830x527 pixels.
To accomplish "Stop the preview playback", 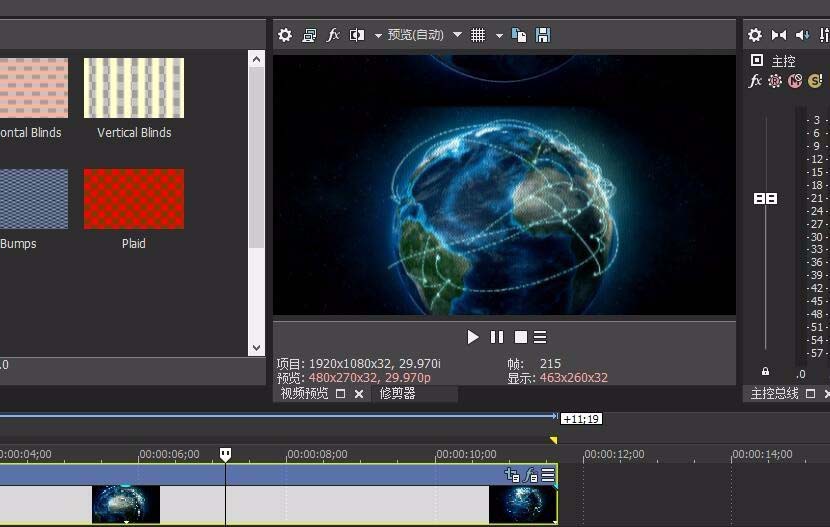I will 520,337.
